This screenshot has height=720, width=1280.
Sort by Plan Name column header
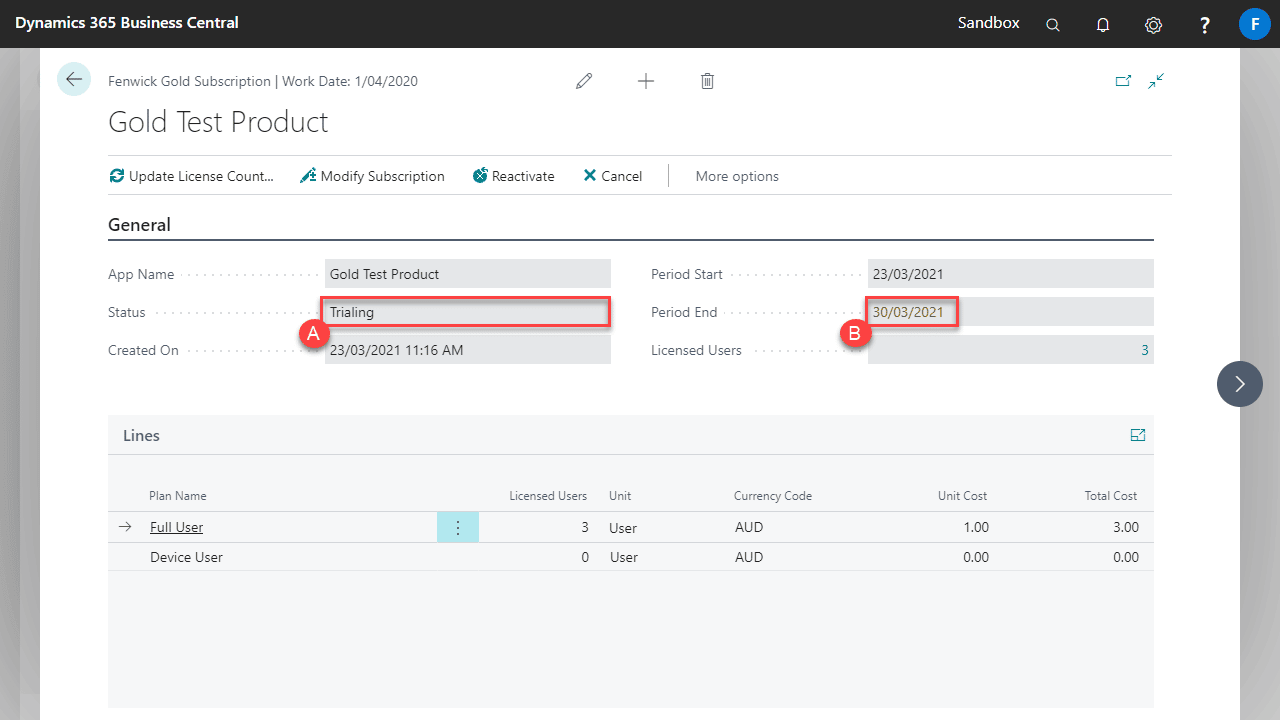tap(178, 496)
